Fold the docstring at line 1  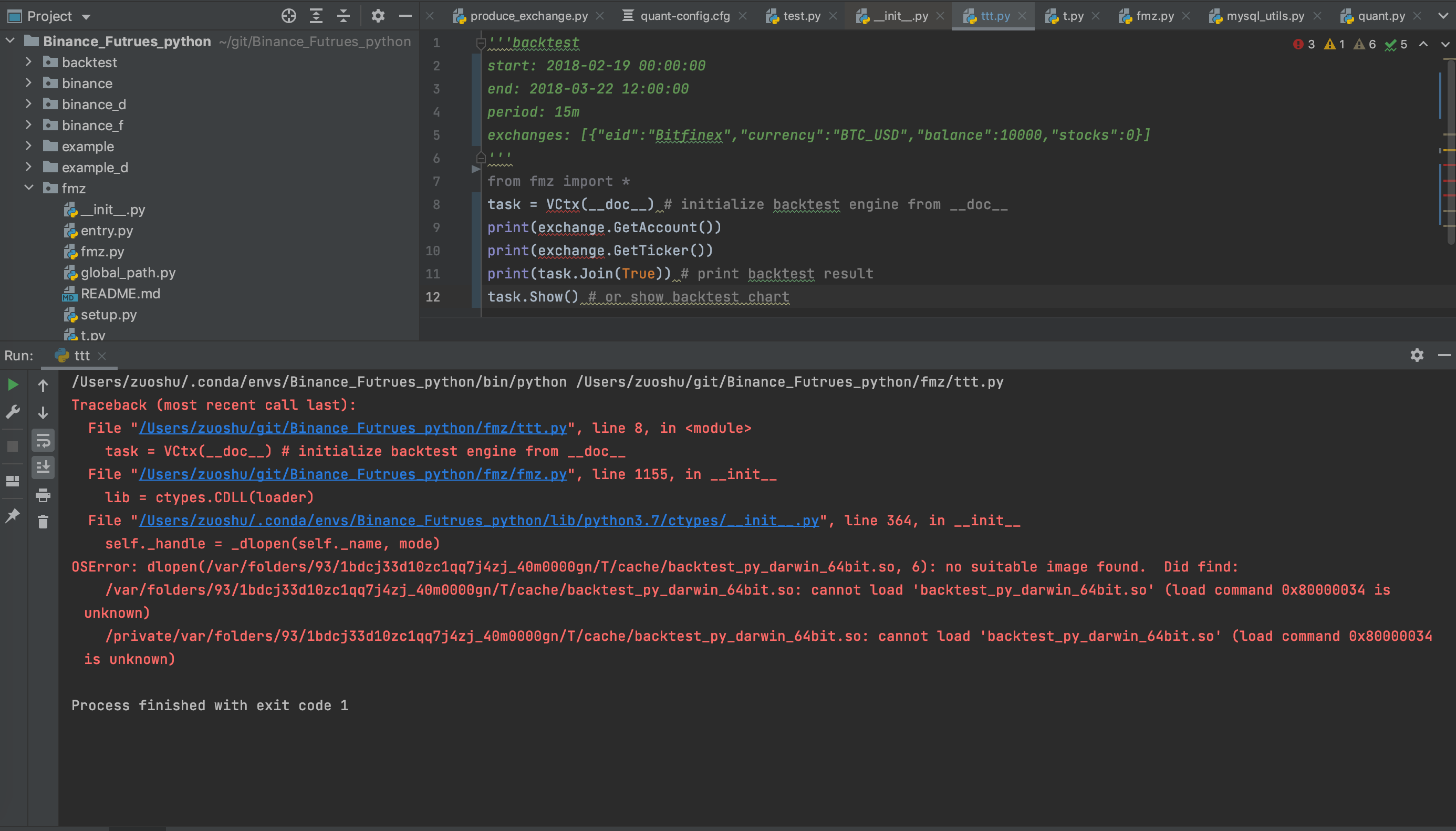[x=481, y=43]
